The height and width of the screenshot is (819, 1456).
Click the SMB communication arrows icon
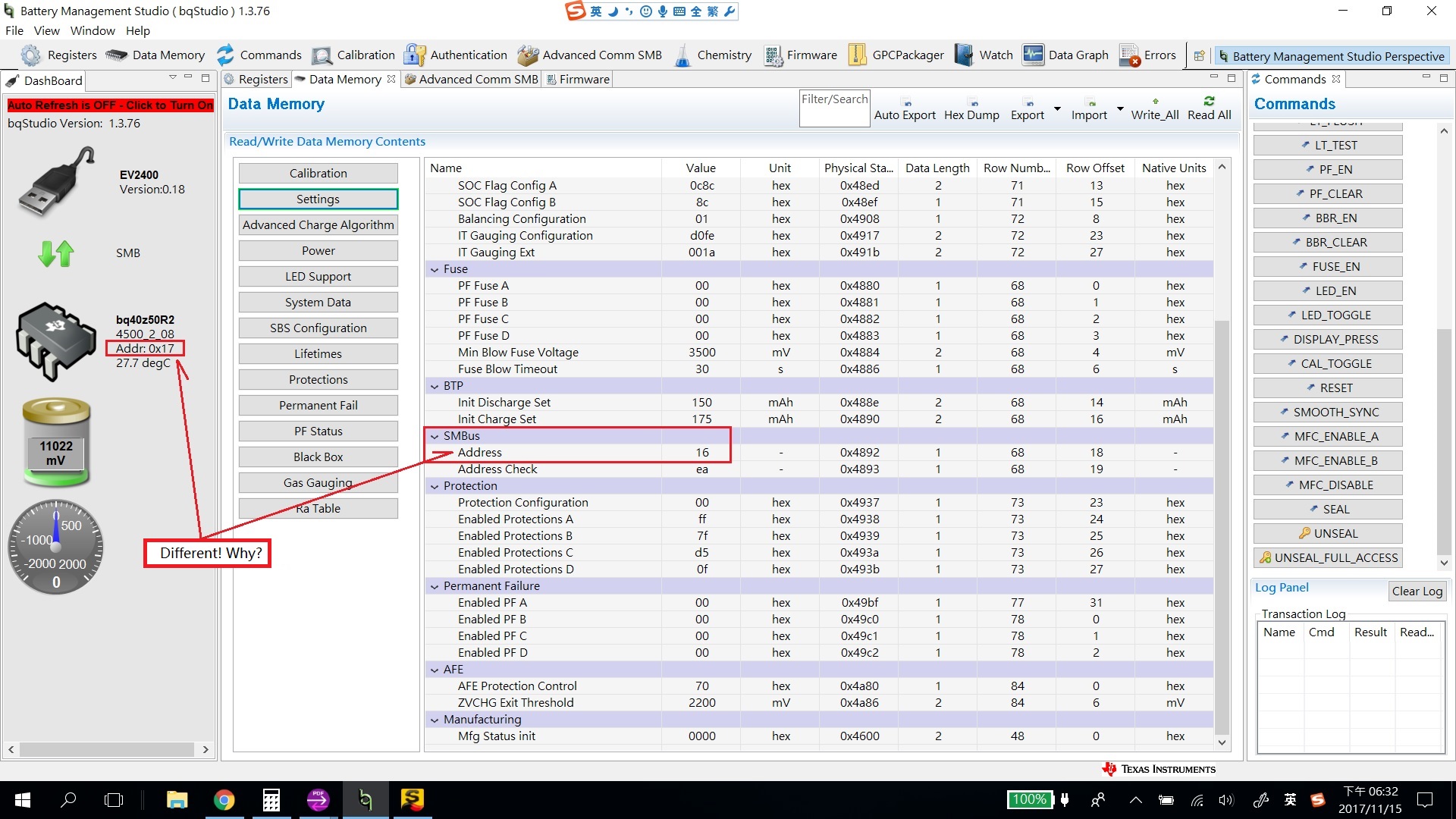(55, 253)
